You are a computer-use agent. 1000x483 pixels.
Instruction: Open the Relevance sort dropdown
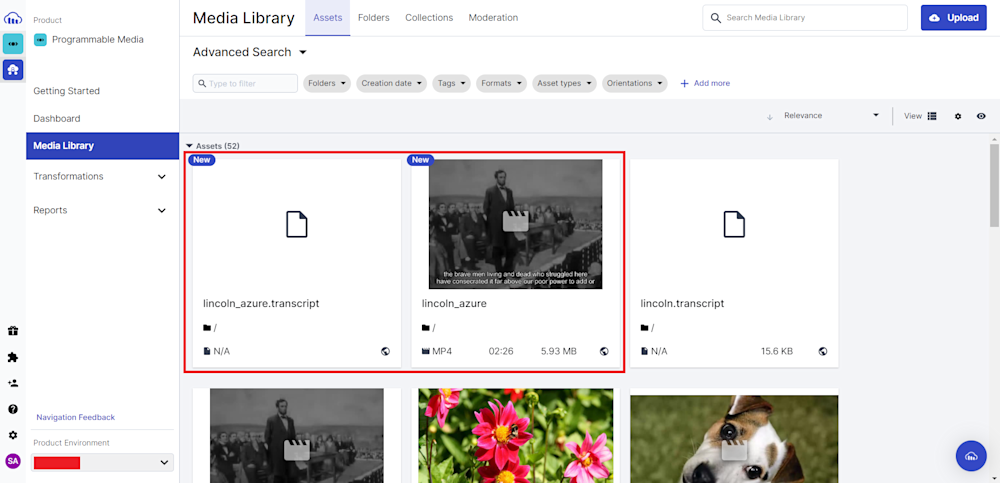(x=832, y=115)
